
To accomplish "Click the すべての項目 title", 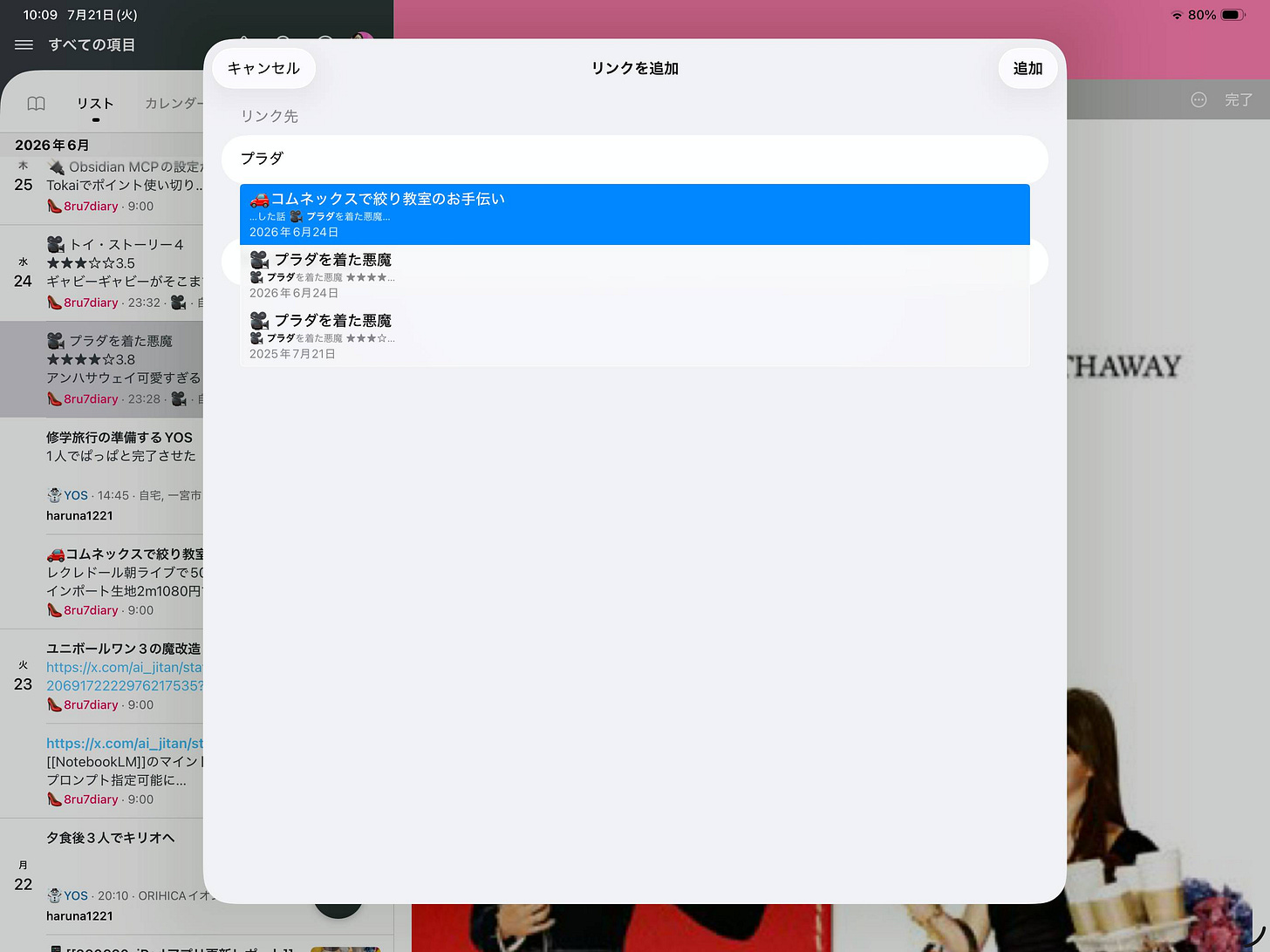I will [x=92, y=44].
